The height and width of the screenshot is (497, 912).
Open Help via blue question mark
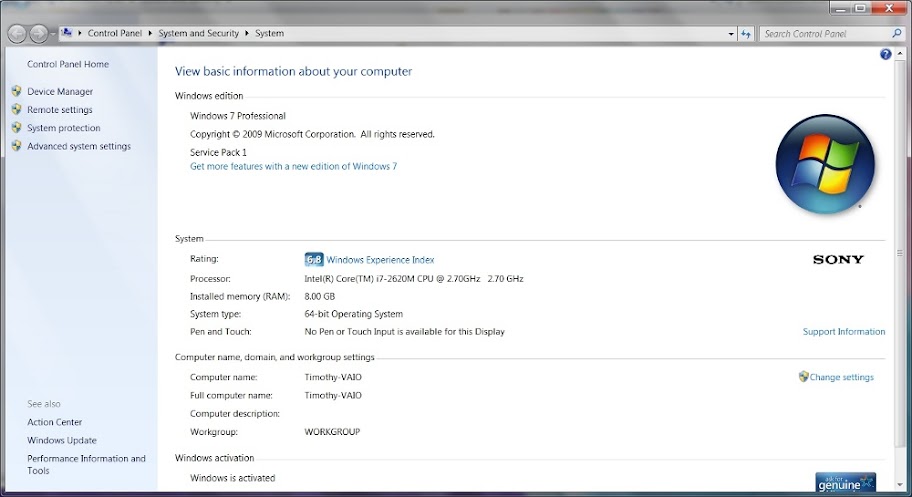885,54
